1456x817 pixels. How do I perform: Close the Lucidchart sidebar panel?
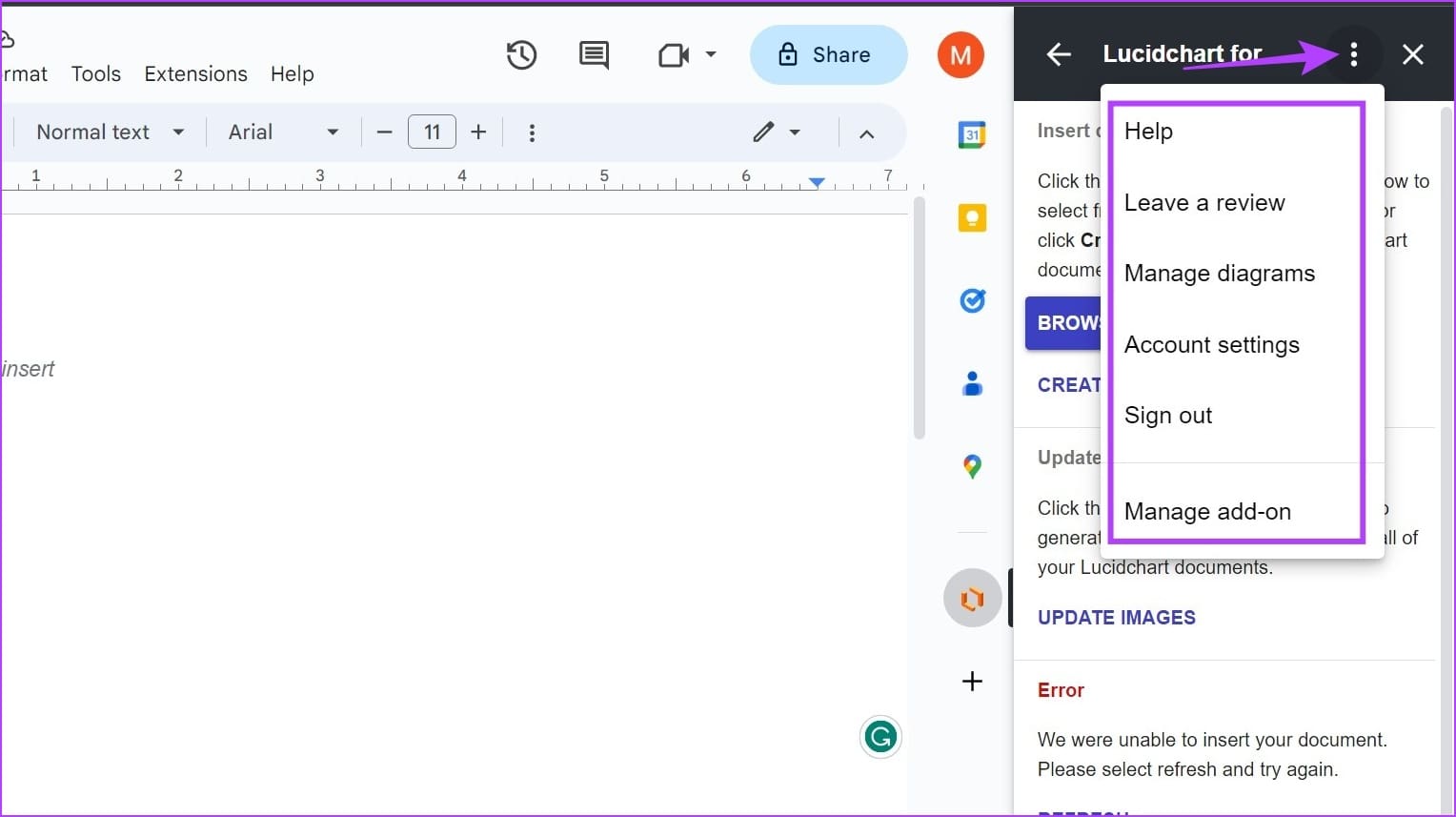coord(1413,54)
